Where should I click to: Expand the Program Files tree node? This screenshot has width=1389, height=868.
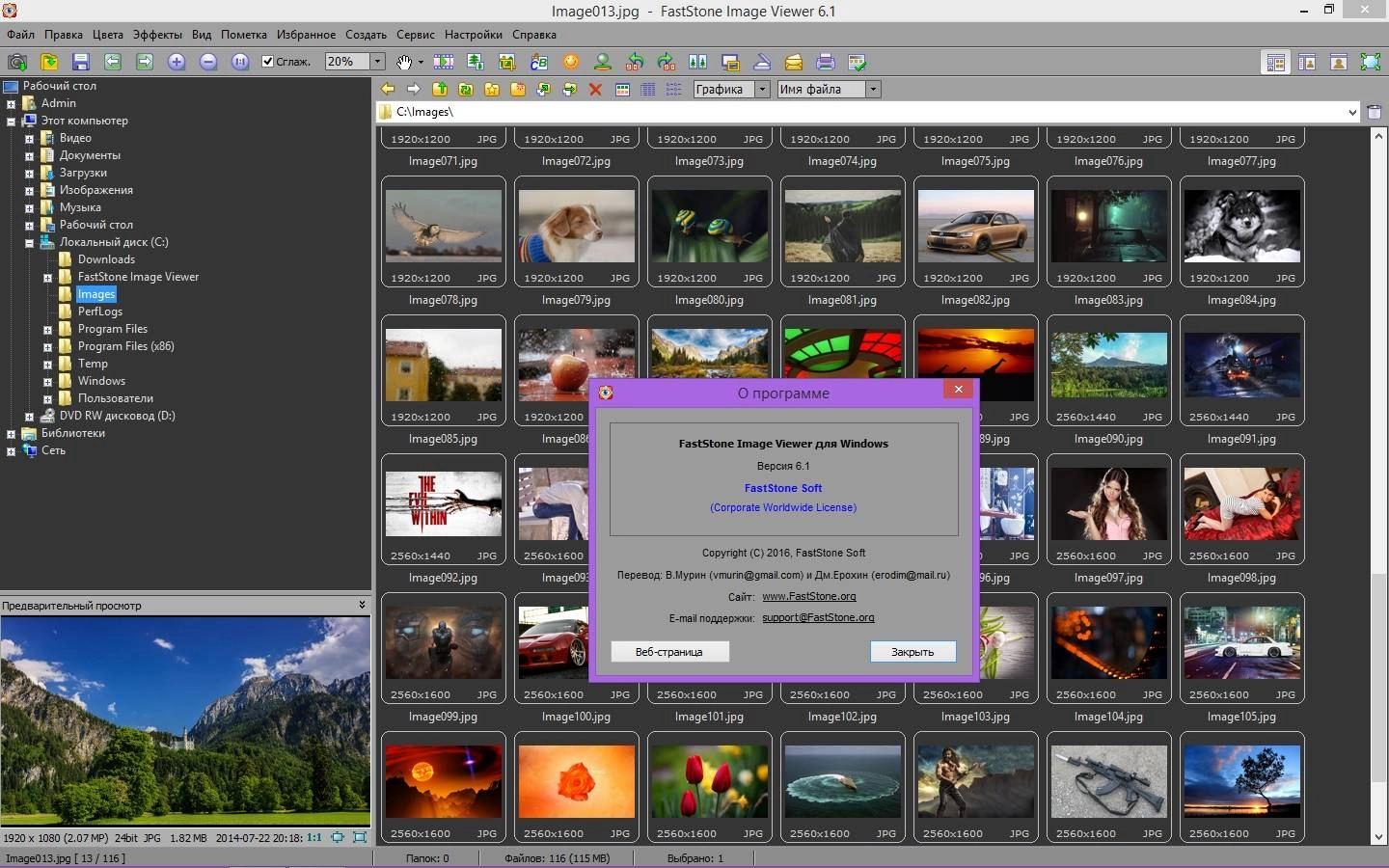point(47,330)
